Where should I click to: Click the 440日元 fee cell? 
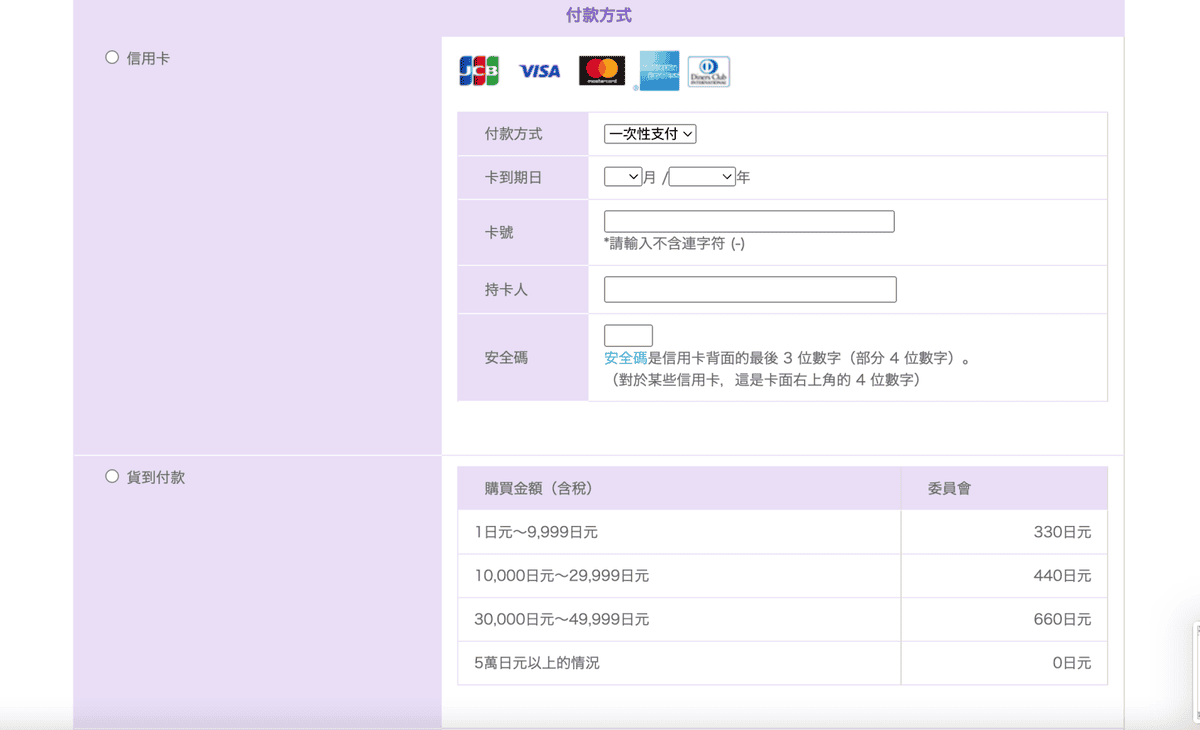click(1004, 576)
